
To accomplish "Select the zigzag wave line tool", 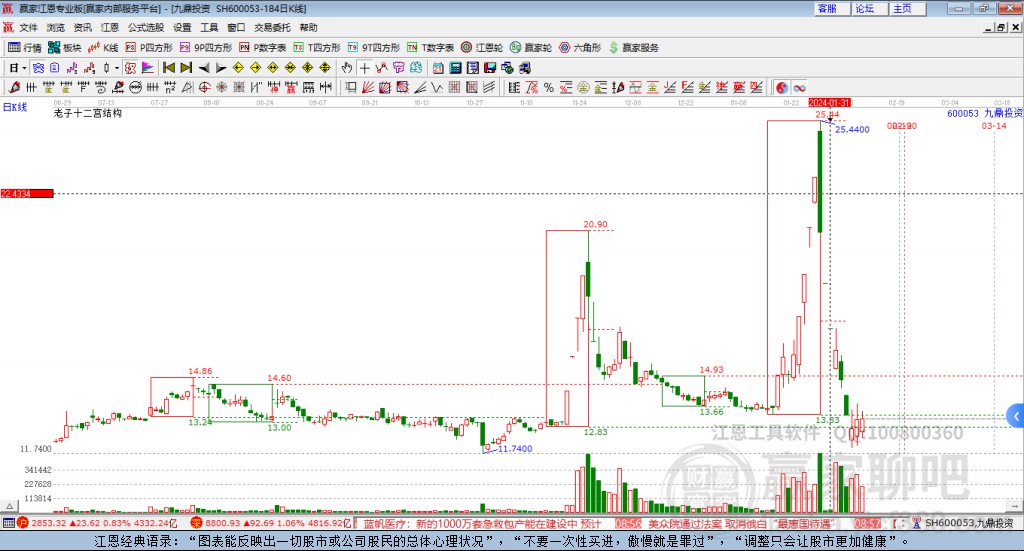I will (436, 87).
